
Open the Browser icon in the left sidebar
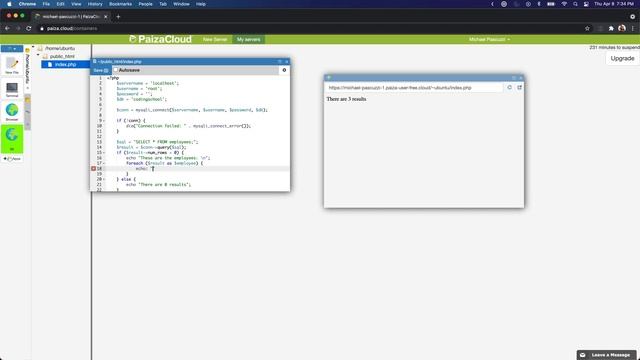tap(12, 111)
